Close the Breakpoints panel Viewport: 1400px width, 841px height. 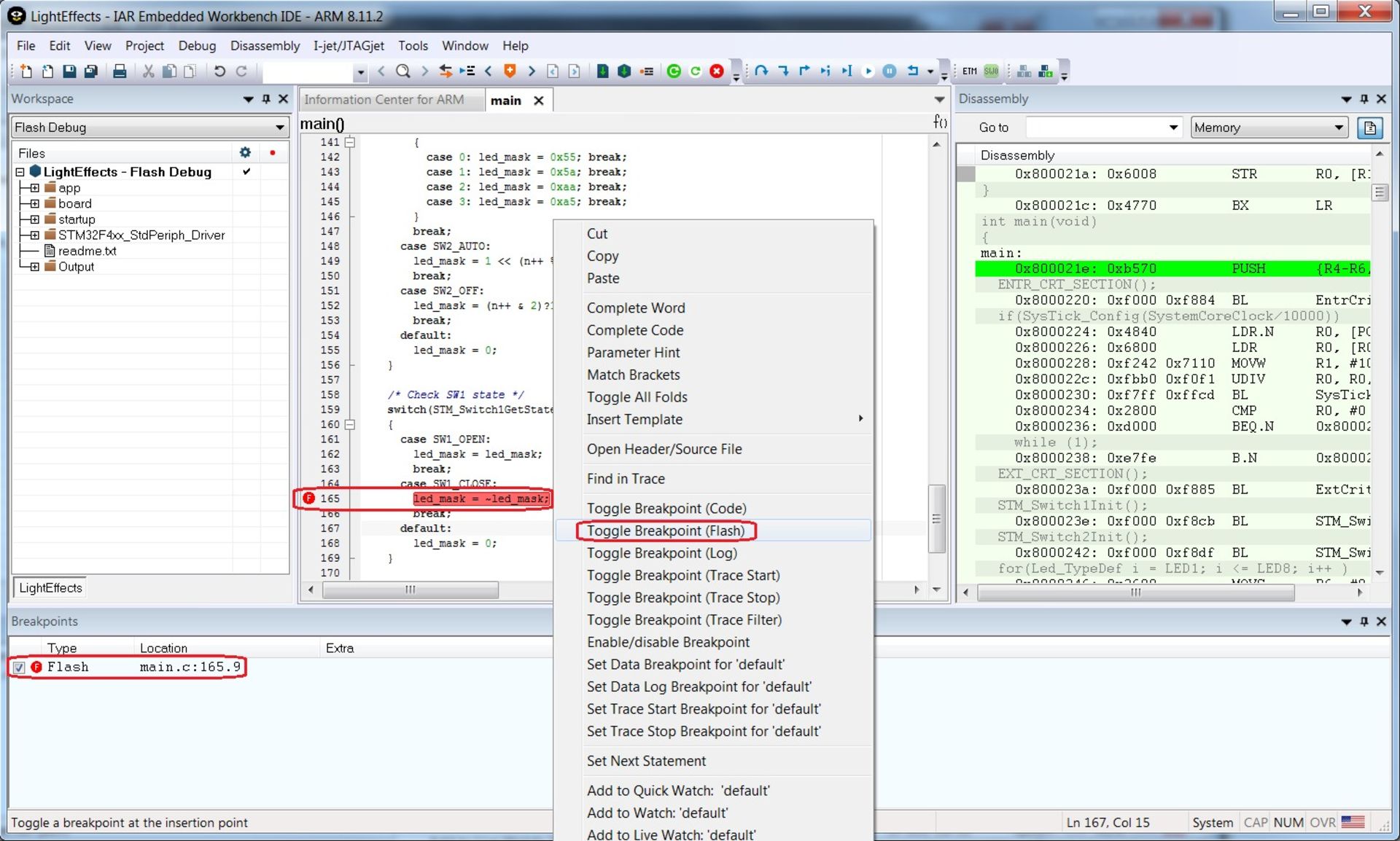tap(1381, 622)
